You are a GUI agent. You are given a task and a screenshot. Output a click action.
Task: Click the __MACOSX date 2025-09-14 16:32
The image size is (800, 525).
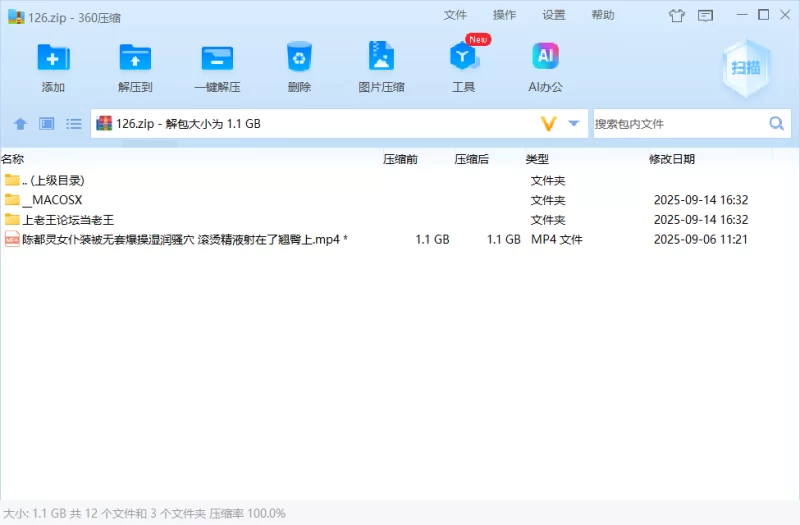(701, 199)
